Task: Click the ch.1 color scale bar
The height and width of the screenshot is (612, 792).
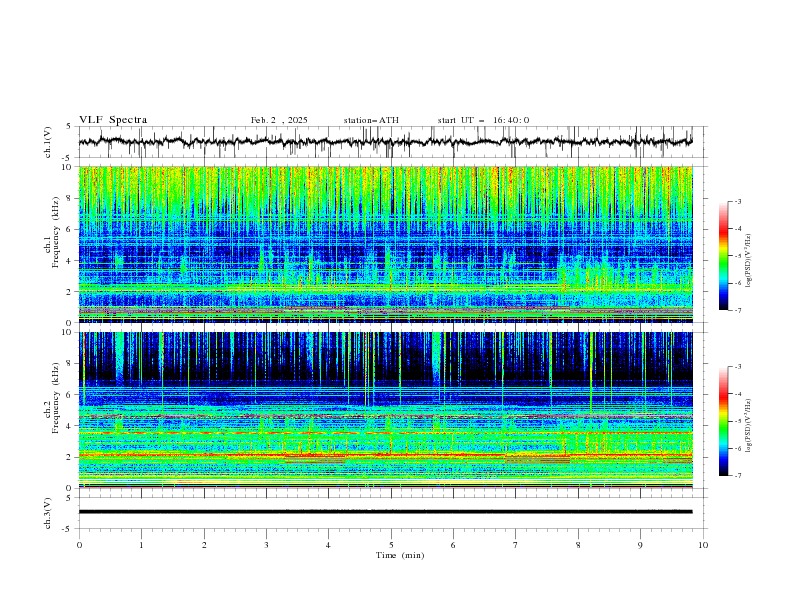Action: point(723,256)
